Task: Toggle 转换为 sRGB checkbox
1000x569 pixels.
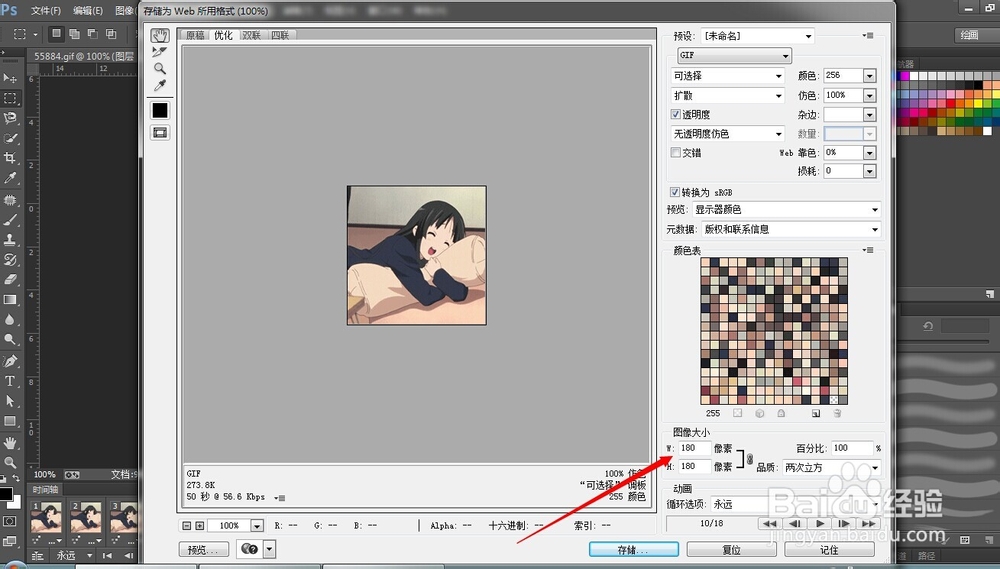Action: 675,192
